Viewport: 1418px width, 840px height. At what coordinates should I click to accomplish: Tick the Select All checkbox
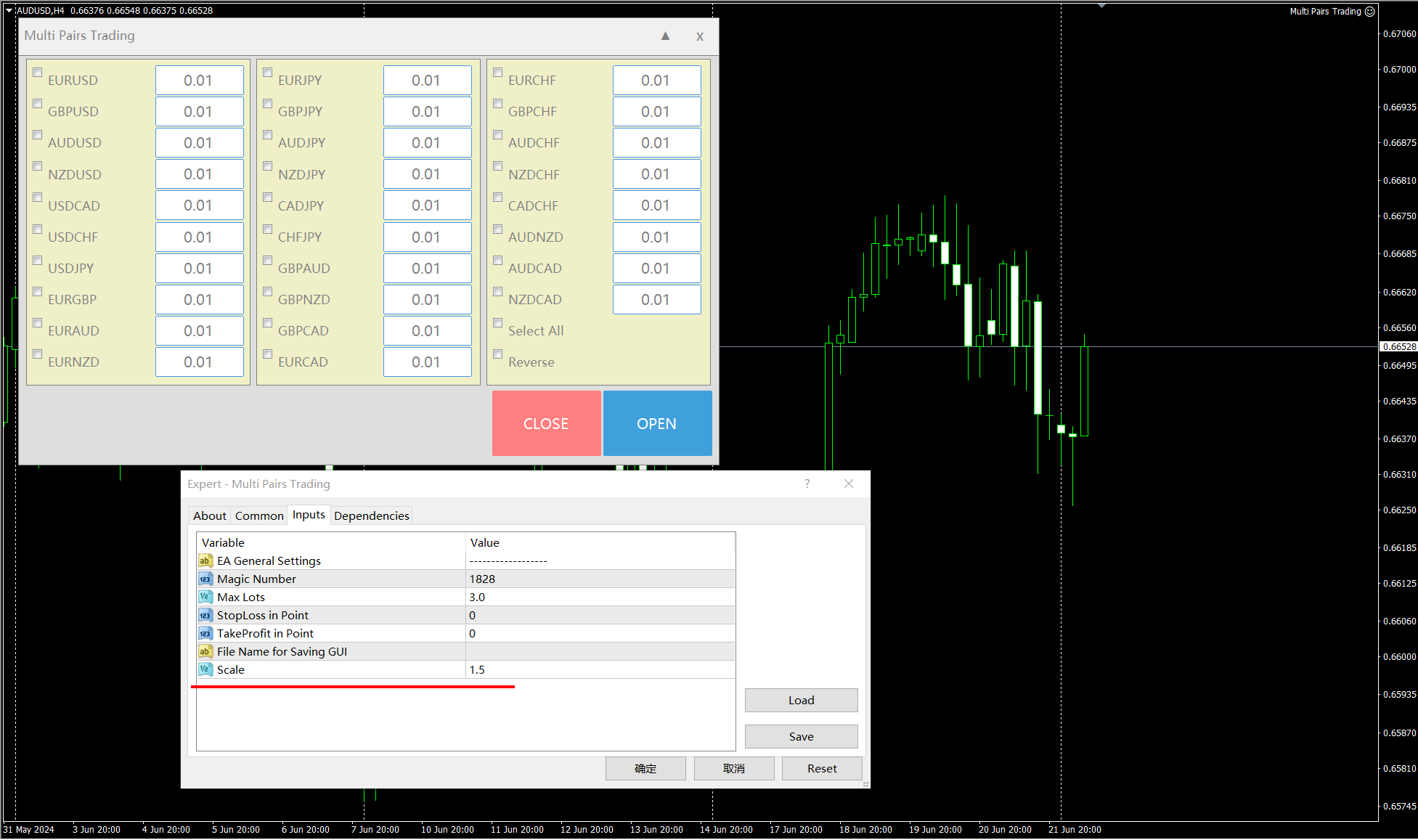point(498,323)
